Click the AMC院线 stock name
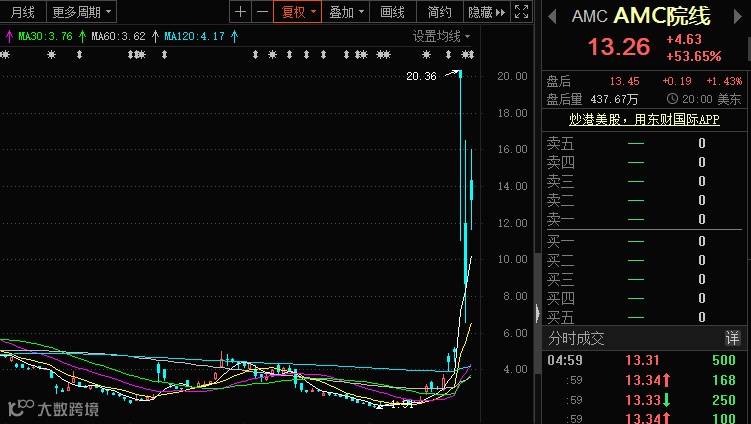The height and width of the screenshot is (424, 751). point(662,16)
